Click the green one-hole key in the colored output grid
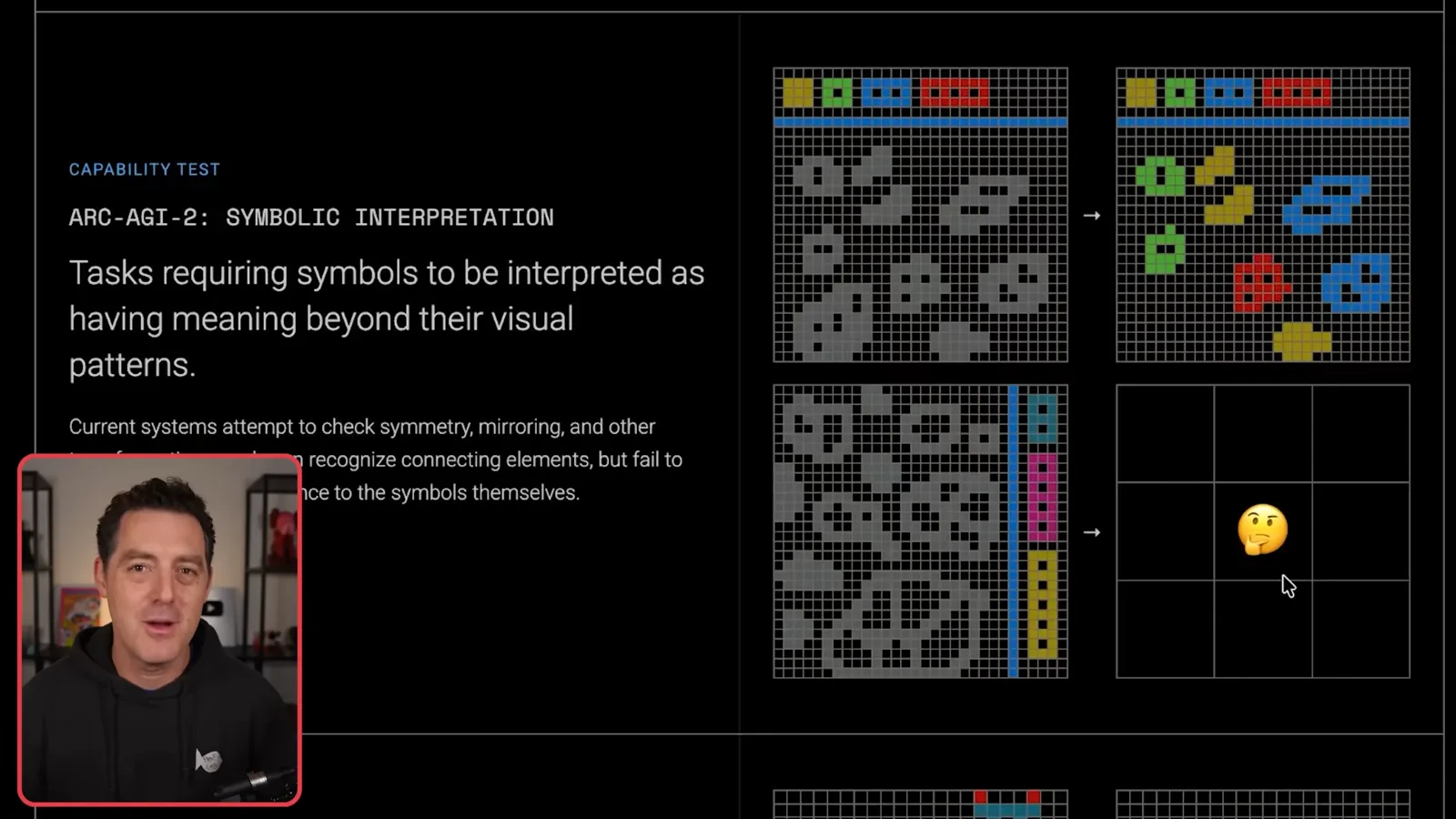The image size is (1456, 819). [x=1180, y=93]
